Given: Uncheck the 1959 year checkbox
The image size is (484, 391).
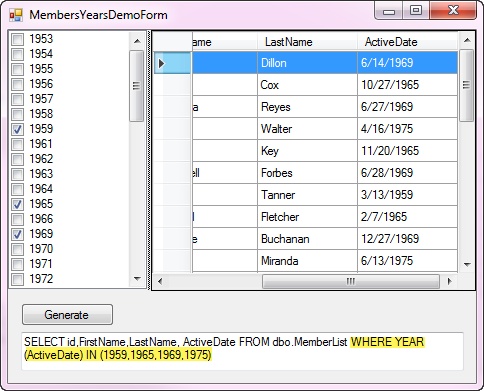Looking at the screenshot, I should pyautogui.click(x=18, y=129).
